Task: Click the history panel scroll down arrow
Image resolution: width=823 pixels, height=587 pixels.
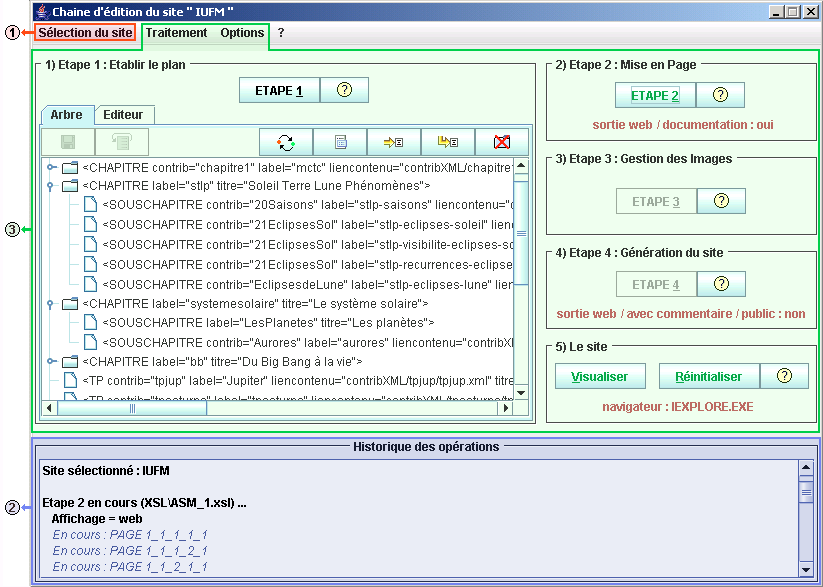Action: click(x=806, y=570)
